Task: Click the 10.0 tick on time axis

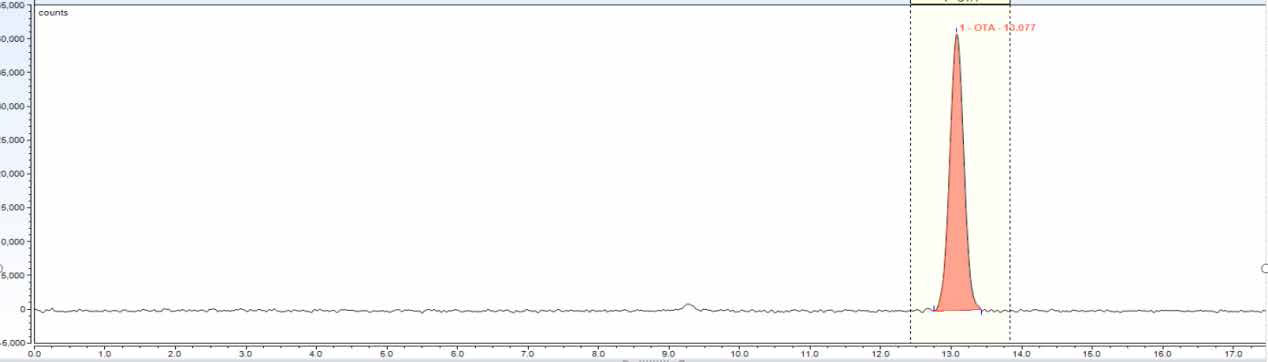Action: point(739,353)
